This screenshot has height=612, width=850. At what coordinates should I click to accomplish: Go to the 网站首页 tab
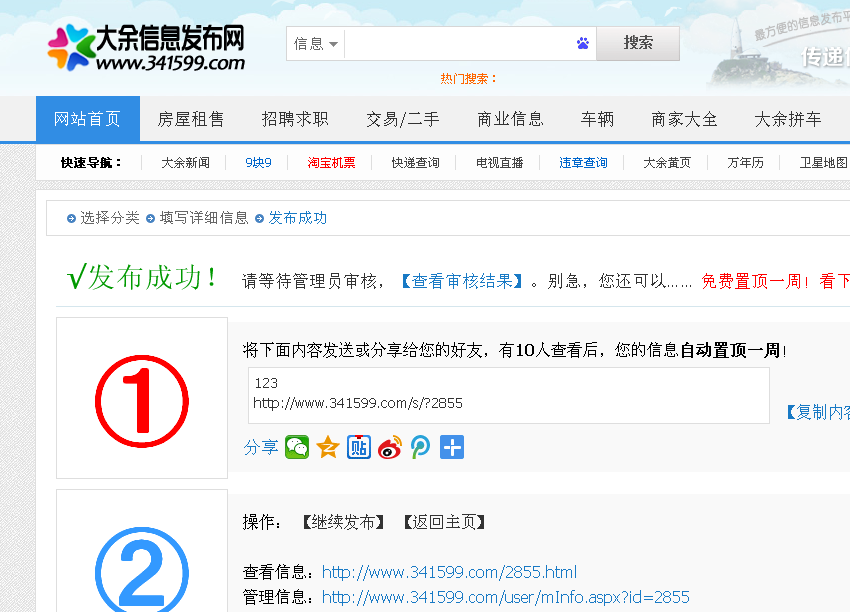[87, 119]
